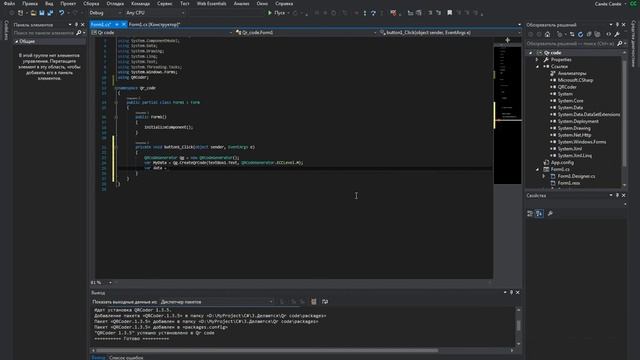Toggle word wrap in Output panel
Viewport: 640px width, 360px height.
coord(324,302)
